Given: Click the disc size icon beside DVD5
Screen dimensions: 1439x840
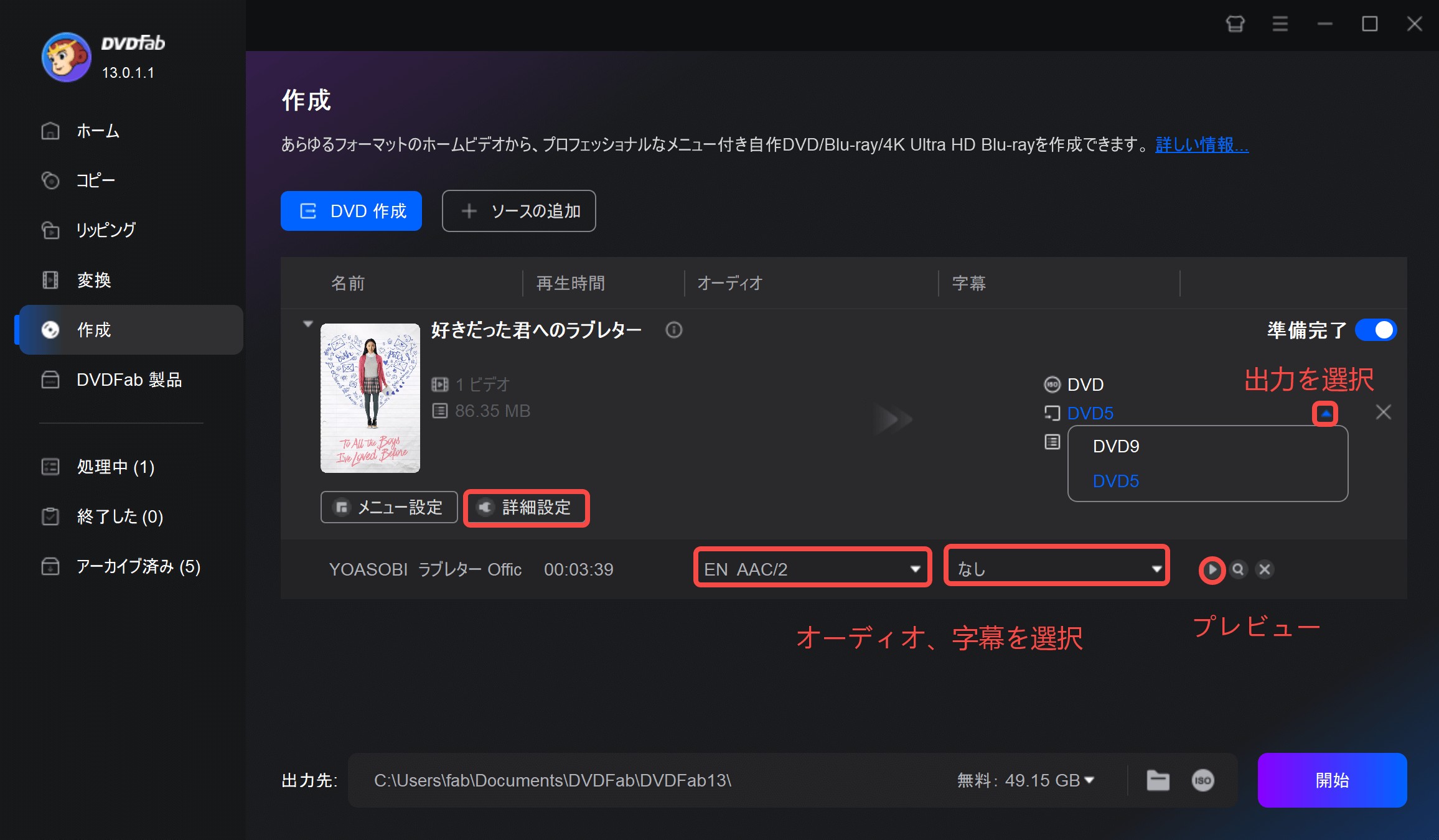Looking at the screenshot, I should click(1052, 413).
